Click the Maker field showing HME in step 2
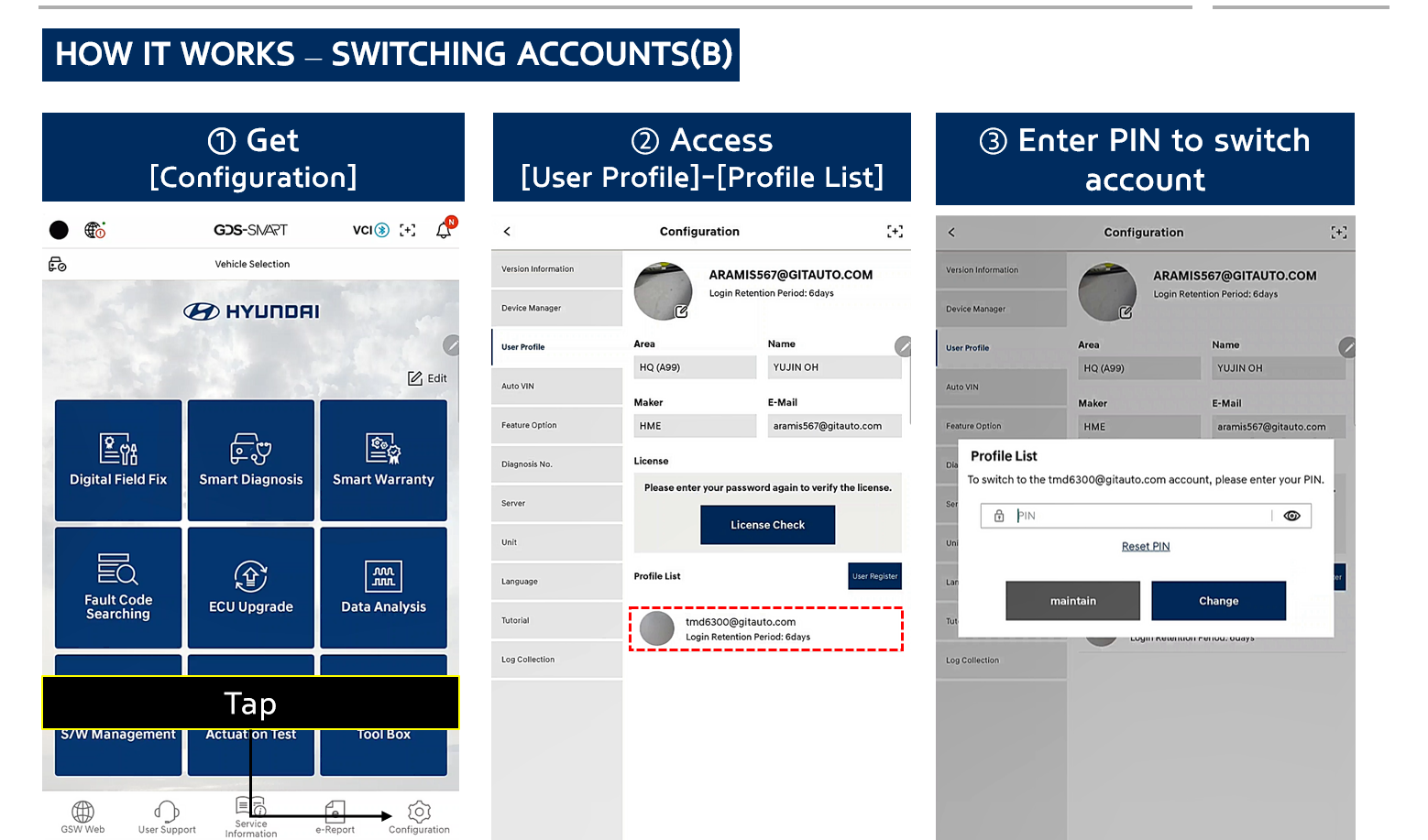Screen dimensions: 1428x840 coord(695,426)
